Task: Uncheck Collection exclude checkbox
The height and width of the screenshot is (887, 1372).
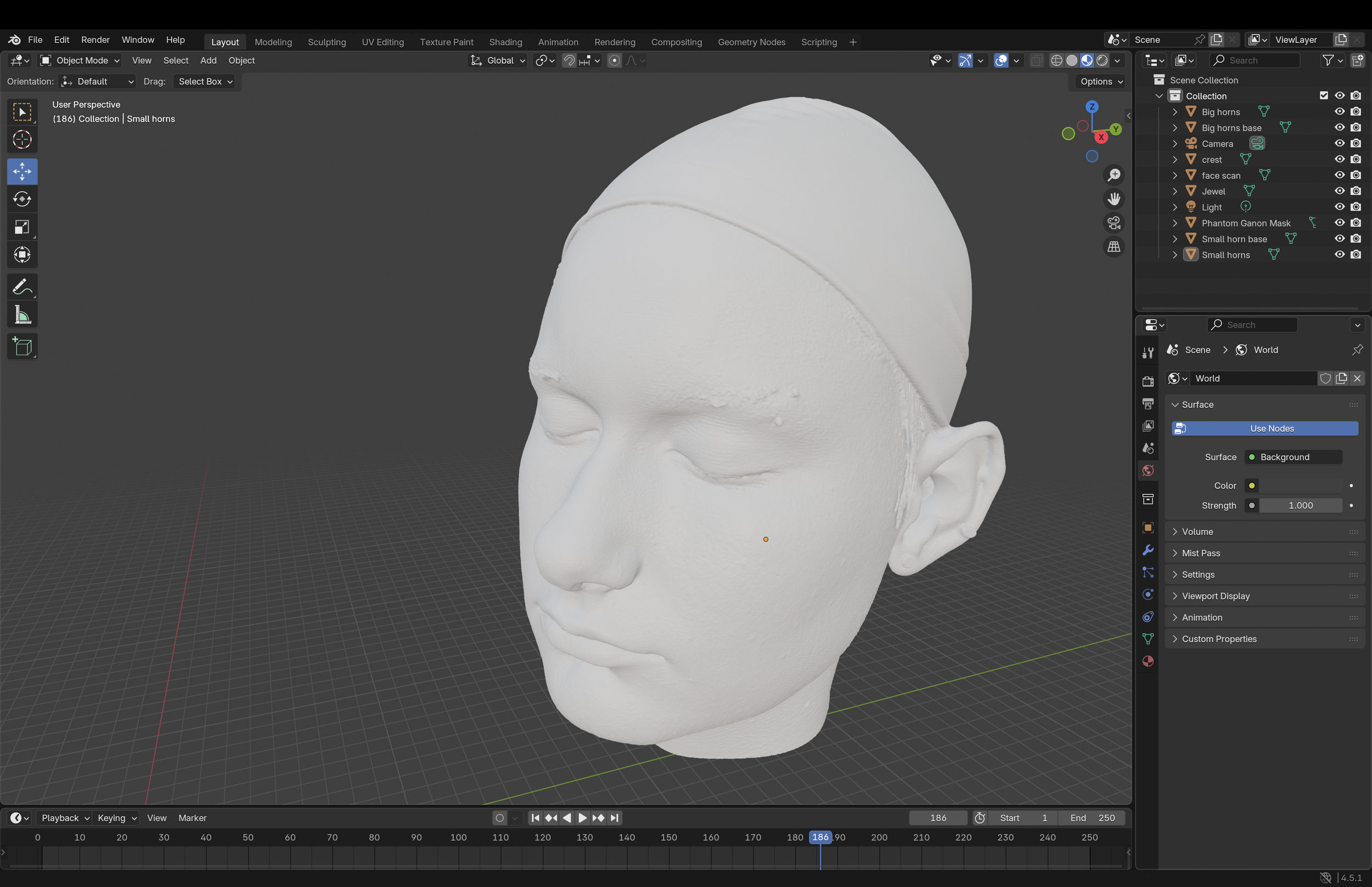Action: [x=1324, y=96]
